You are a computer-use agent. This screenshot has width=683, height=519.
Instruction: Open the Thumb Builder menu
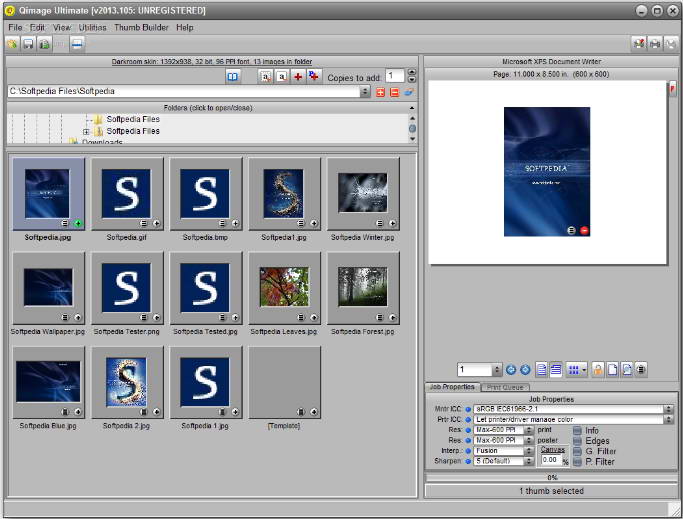[141, 27]
